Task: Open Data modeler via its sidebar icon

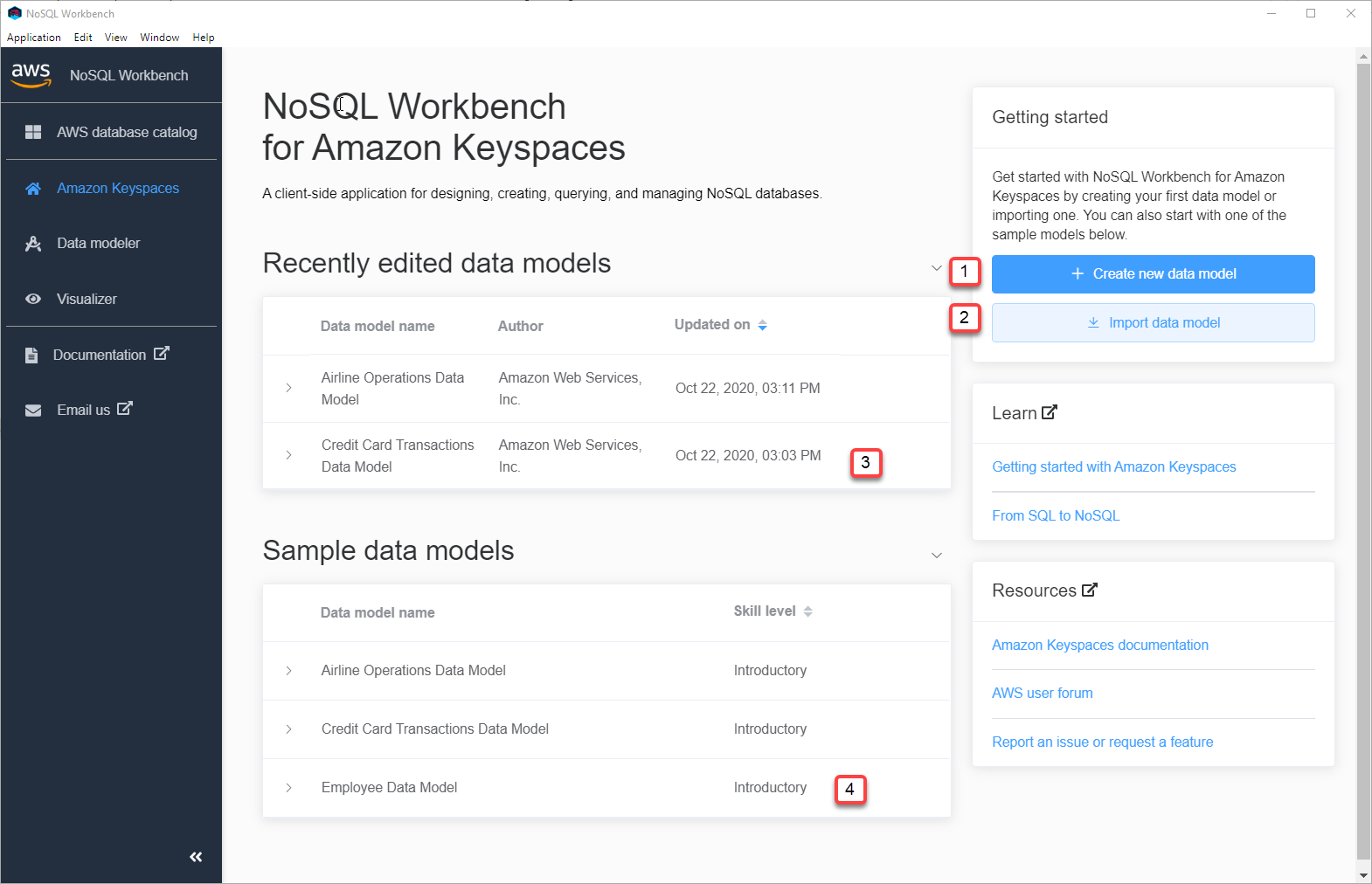Action: 33,244
